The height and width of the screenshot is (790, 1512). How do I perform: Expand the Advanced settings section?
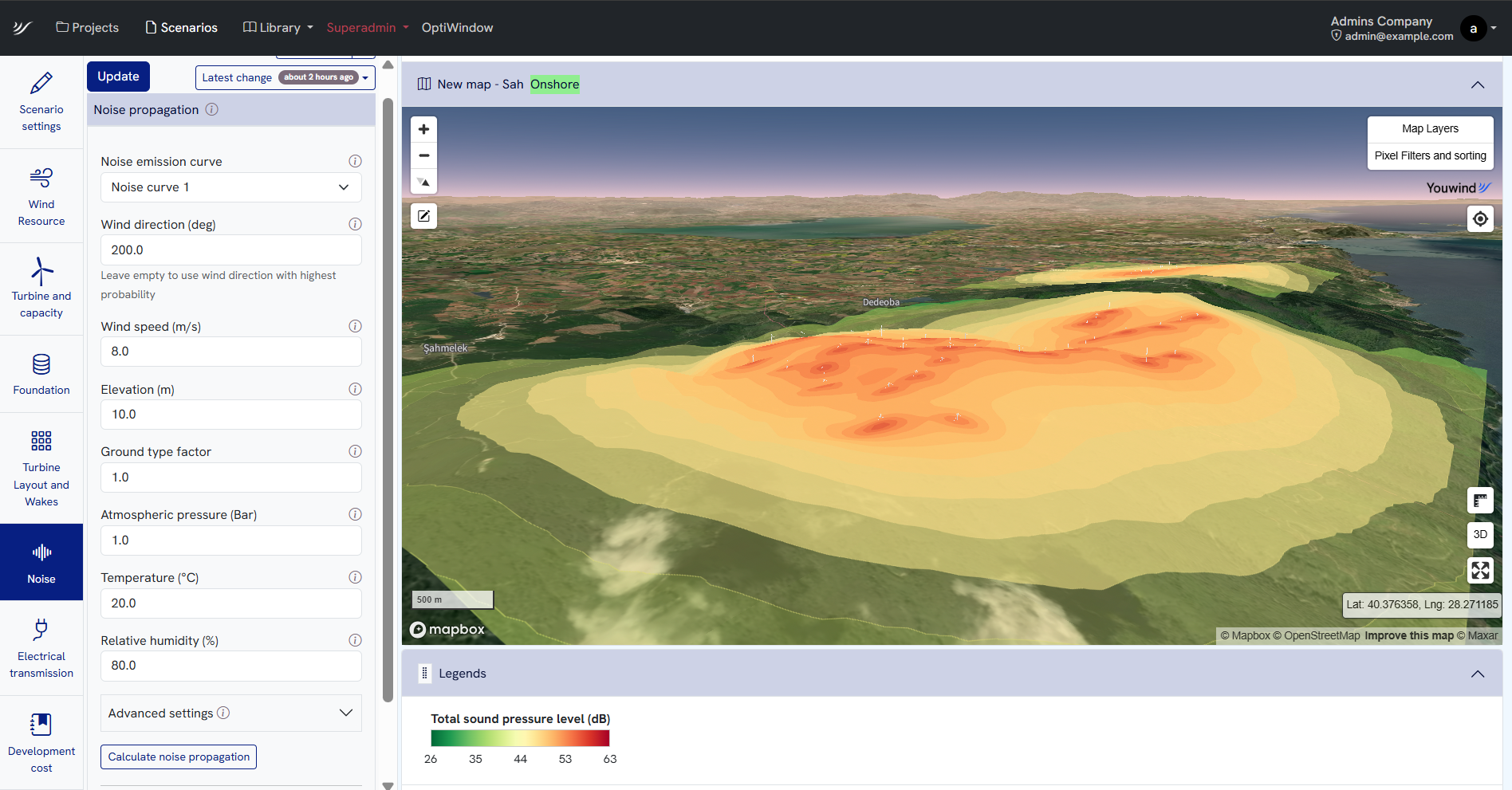[230, 713]
